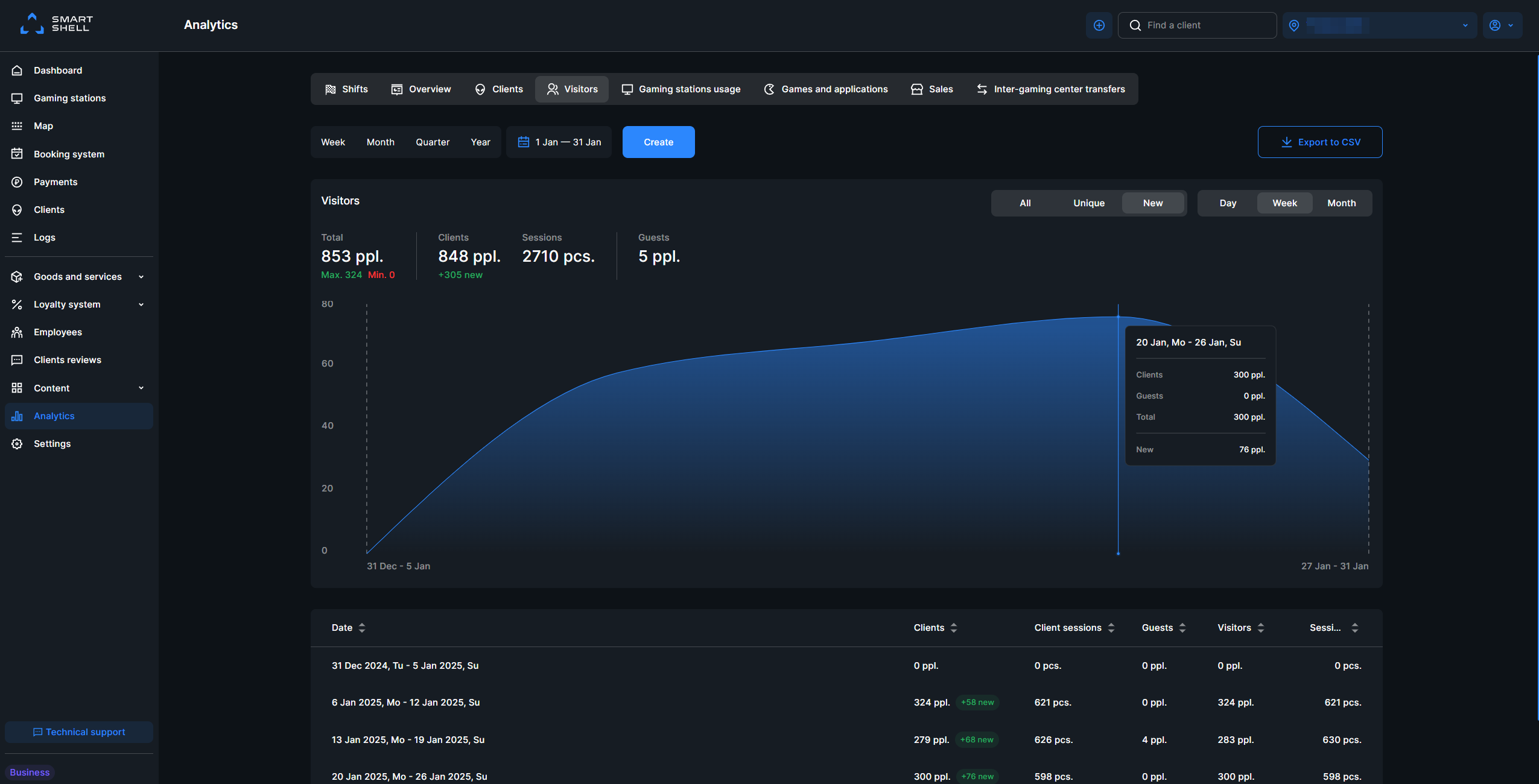
Task: Click the Loyalty system percent icon
Action: pyautogui.click(x=17, y=305)
